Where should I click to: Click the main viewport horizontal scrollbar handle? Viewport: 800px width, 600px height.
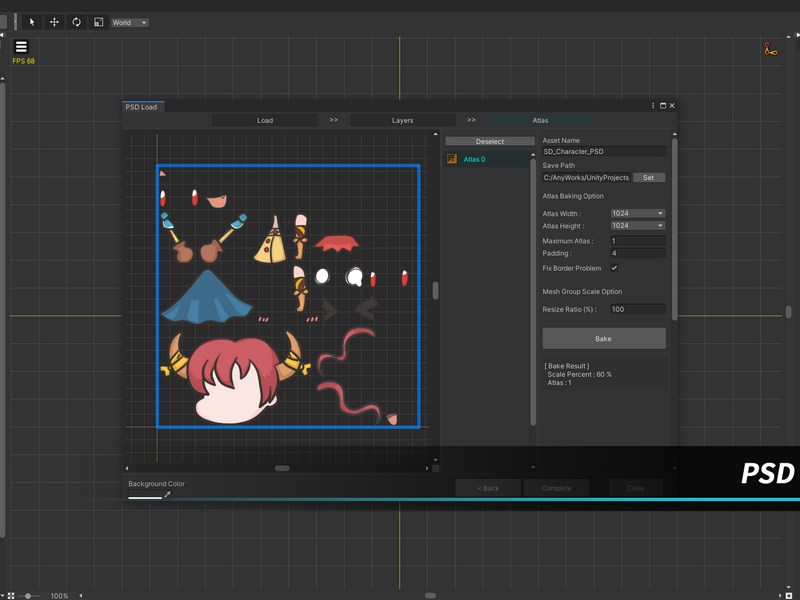pos(431,595)
